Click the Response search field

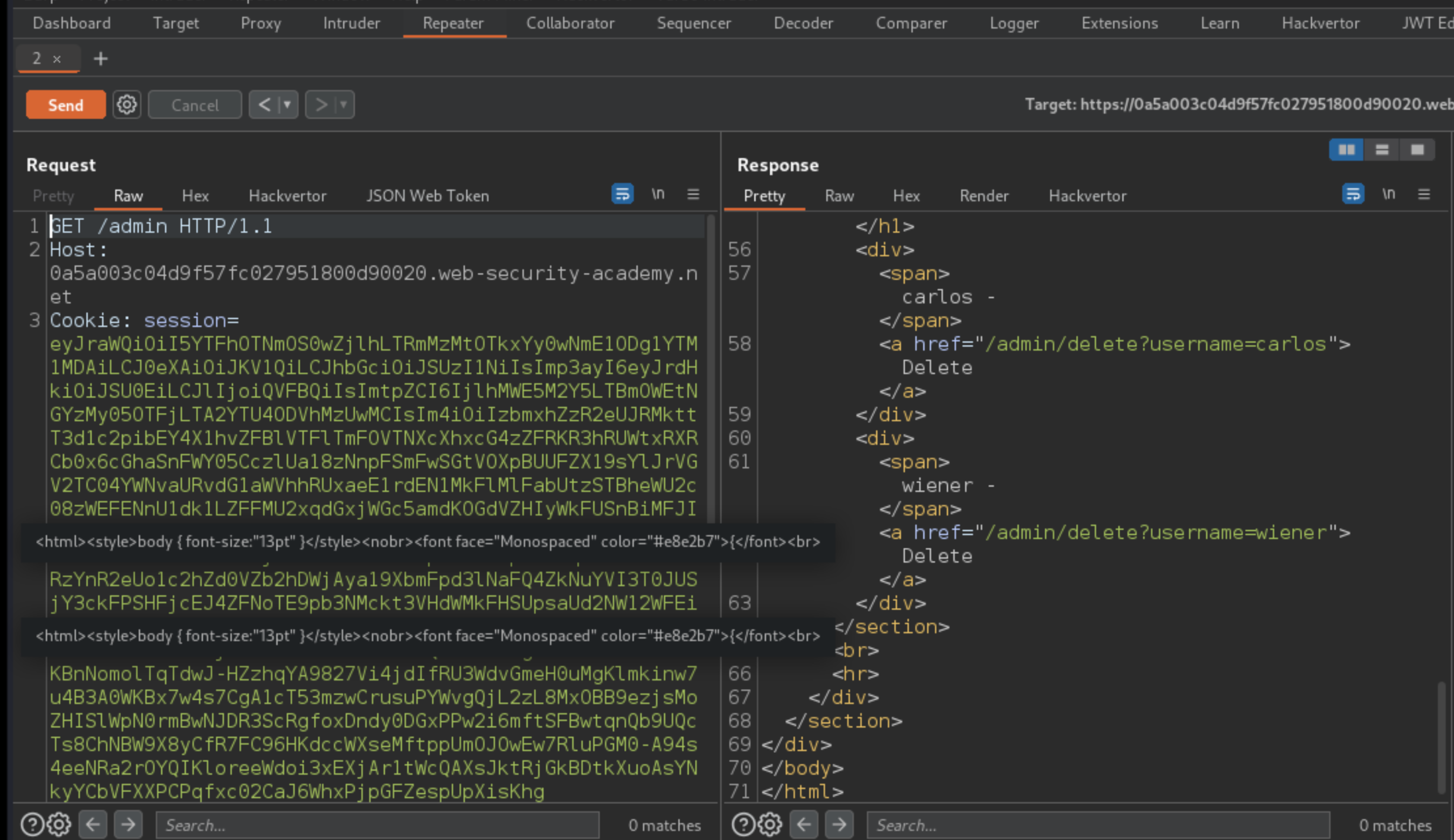click(1099, 825)
